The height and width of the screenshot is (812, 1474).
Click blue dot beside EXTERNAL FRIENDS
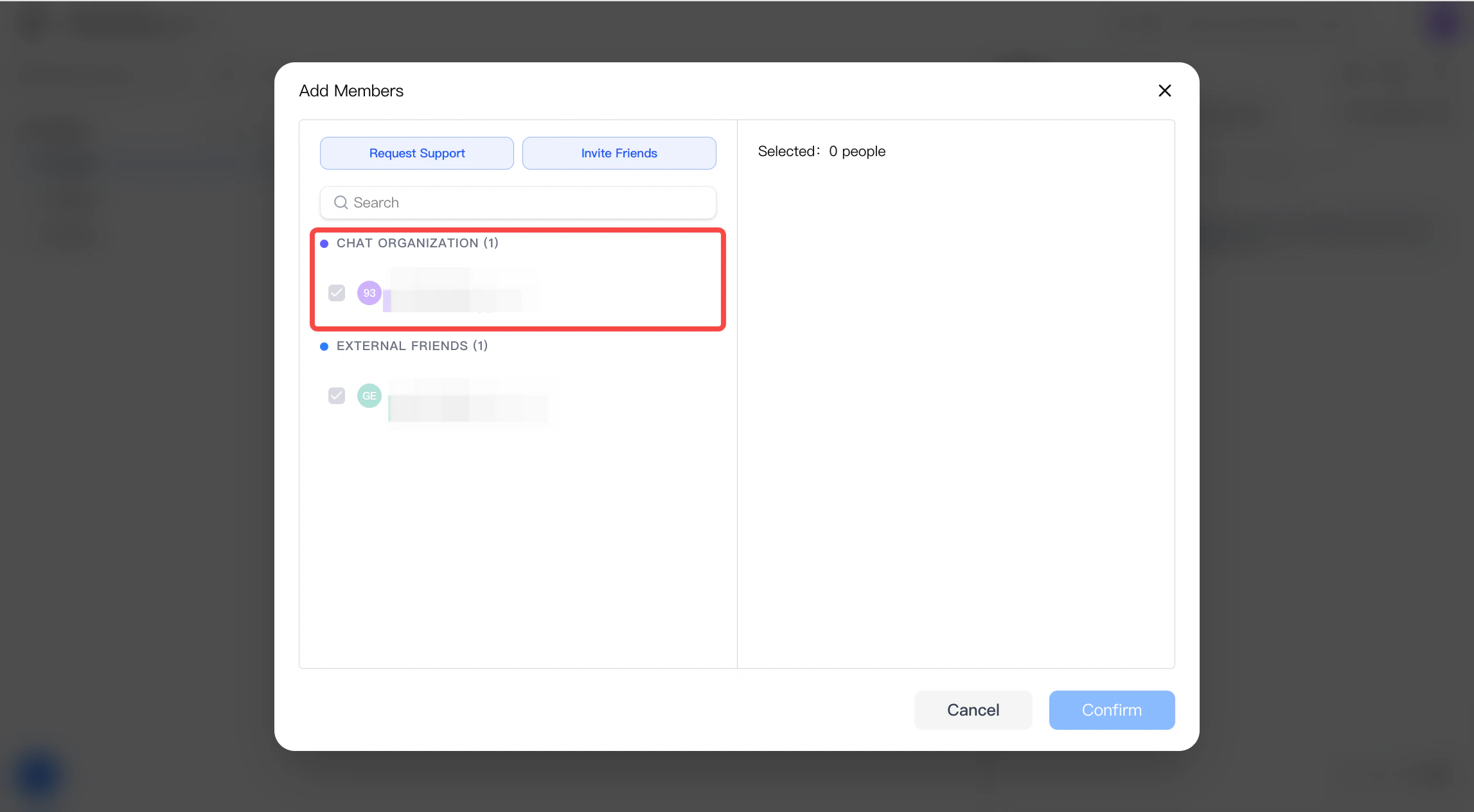click(x=324, y=346)
